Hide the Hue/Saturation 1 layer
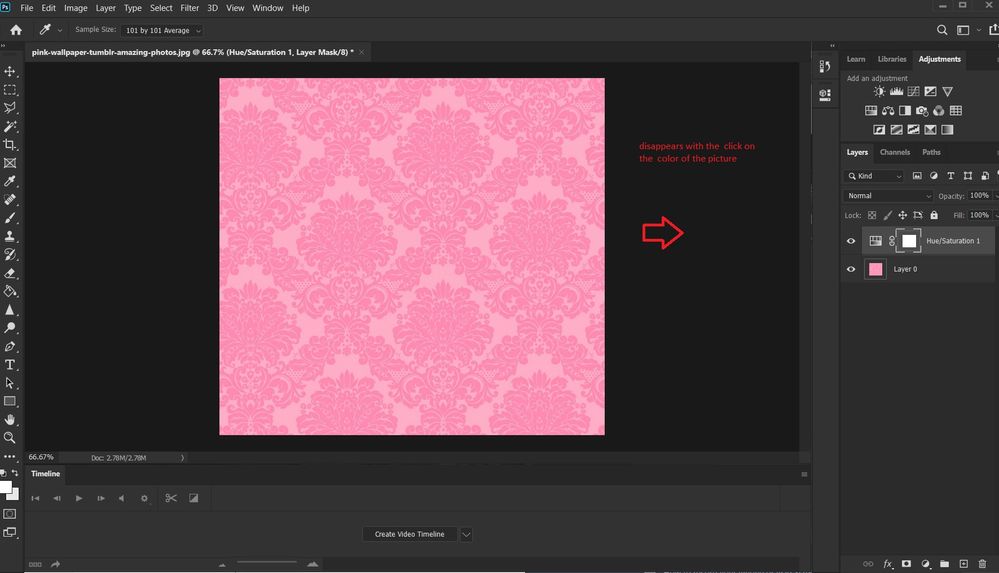 (851, 241)
